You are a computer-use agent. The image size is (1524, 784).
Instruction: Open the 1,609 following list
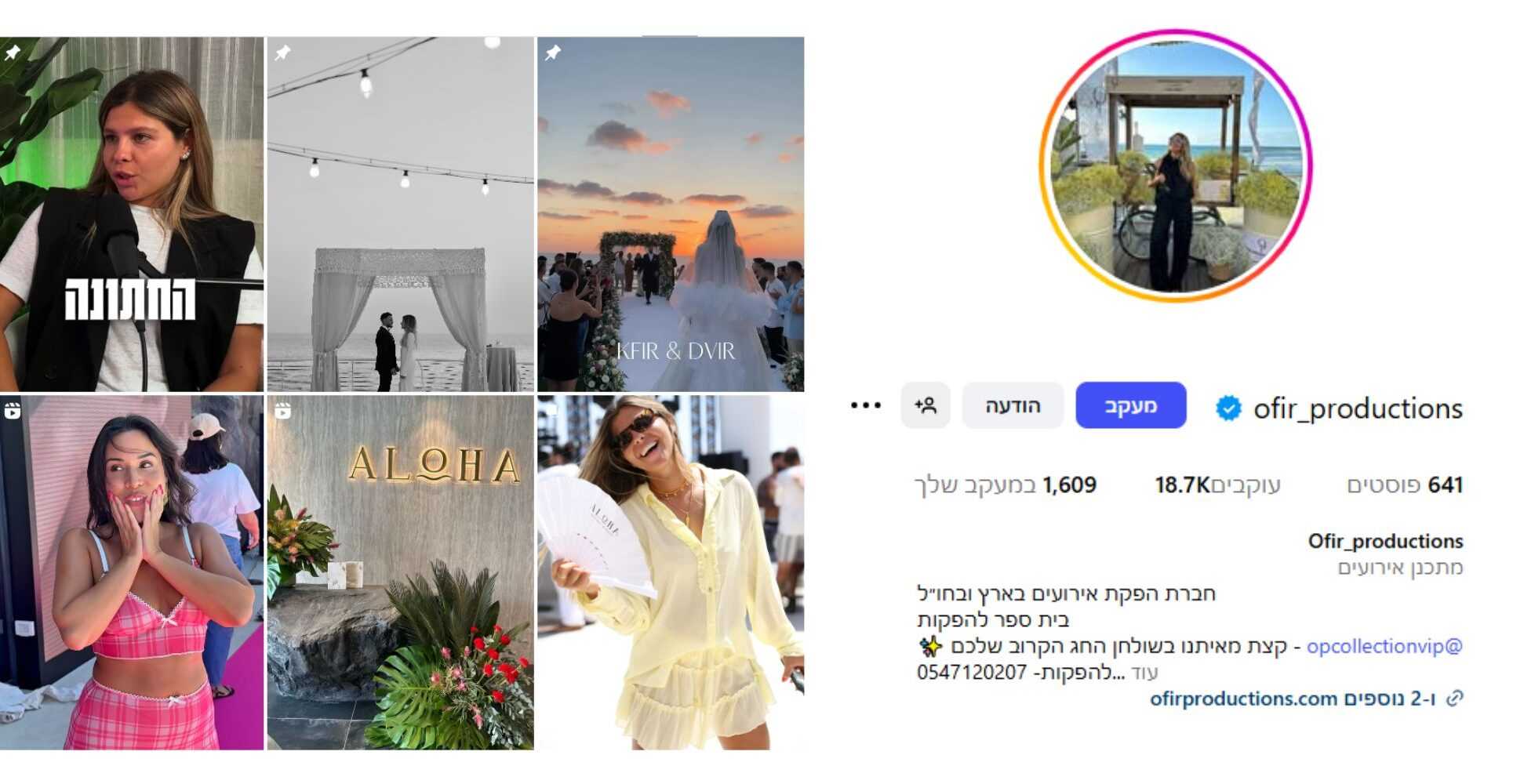(1006, 485)
